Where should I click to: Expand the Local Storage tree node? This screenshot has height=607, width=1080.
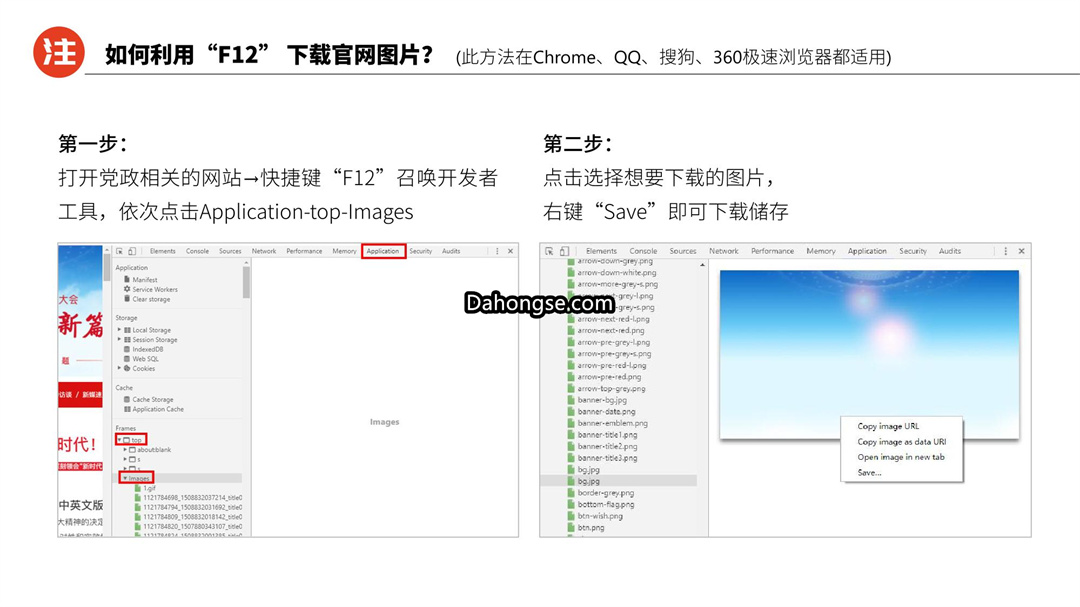click(119, 330)
